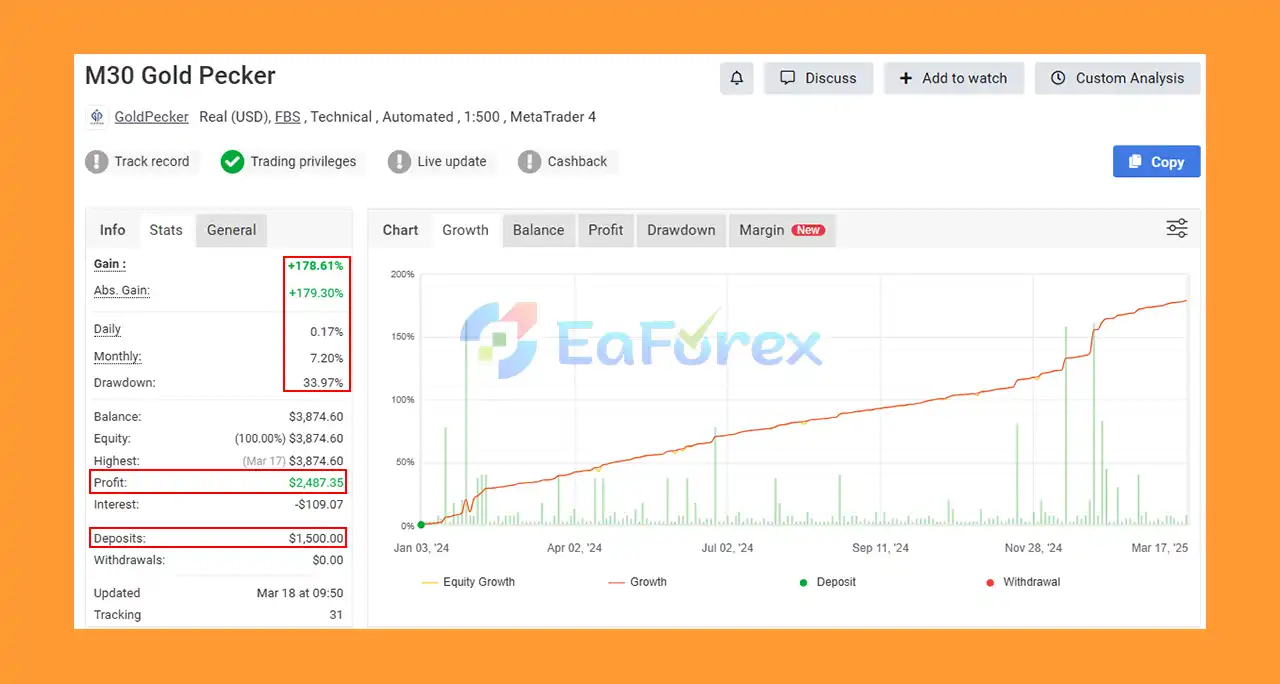This screenshot has height=684, width=1280.
Task: Select the Balance chart tab
Action: tap(538, 230)
